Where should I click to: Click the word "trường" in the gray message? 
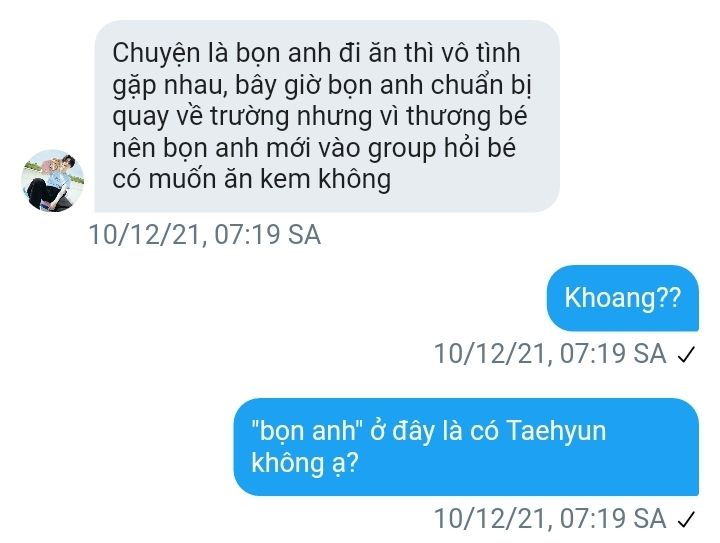(x=249, y=116)
